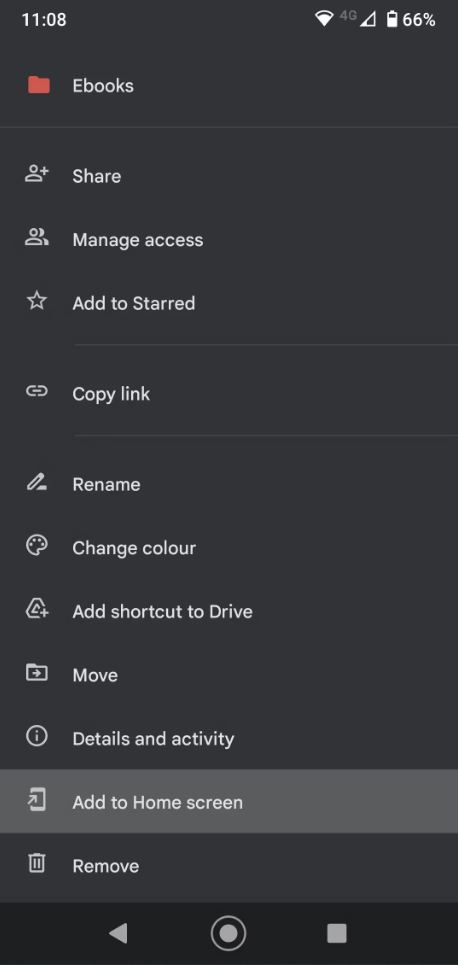Tap the square recent apps button
The width and height of the screenshot is (458, 965).
coord(336,933)
